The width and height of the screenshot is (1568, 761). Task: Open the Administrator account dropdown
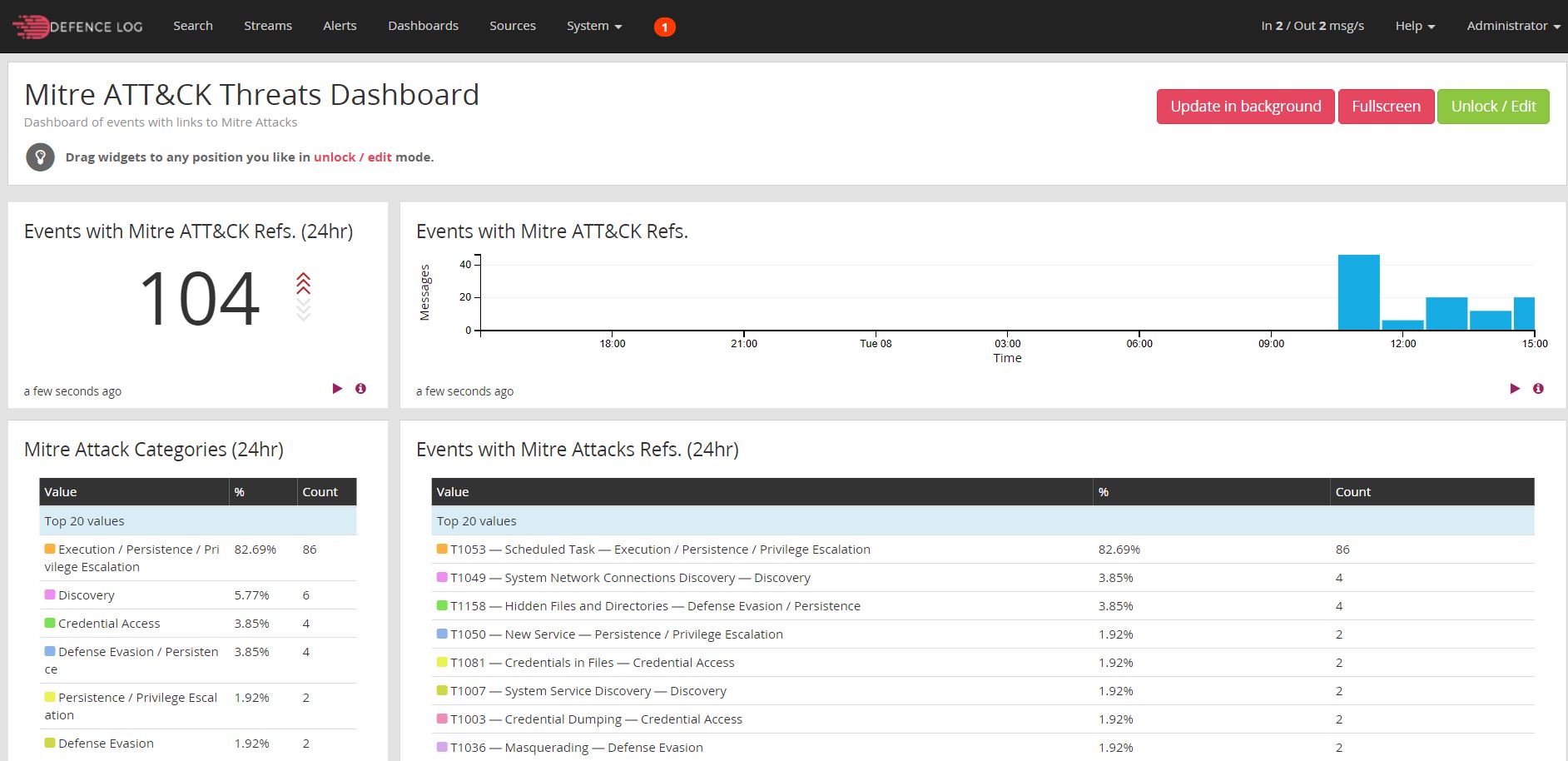(1511, 26)
